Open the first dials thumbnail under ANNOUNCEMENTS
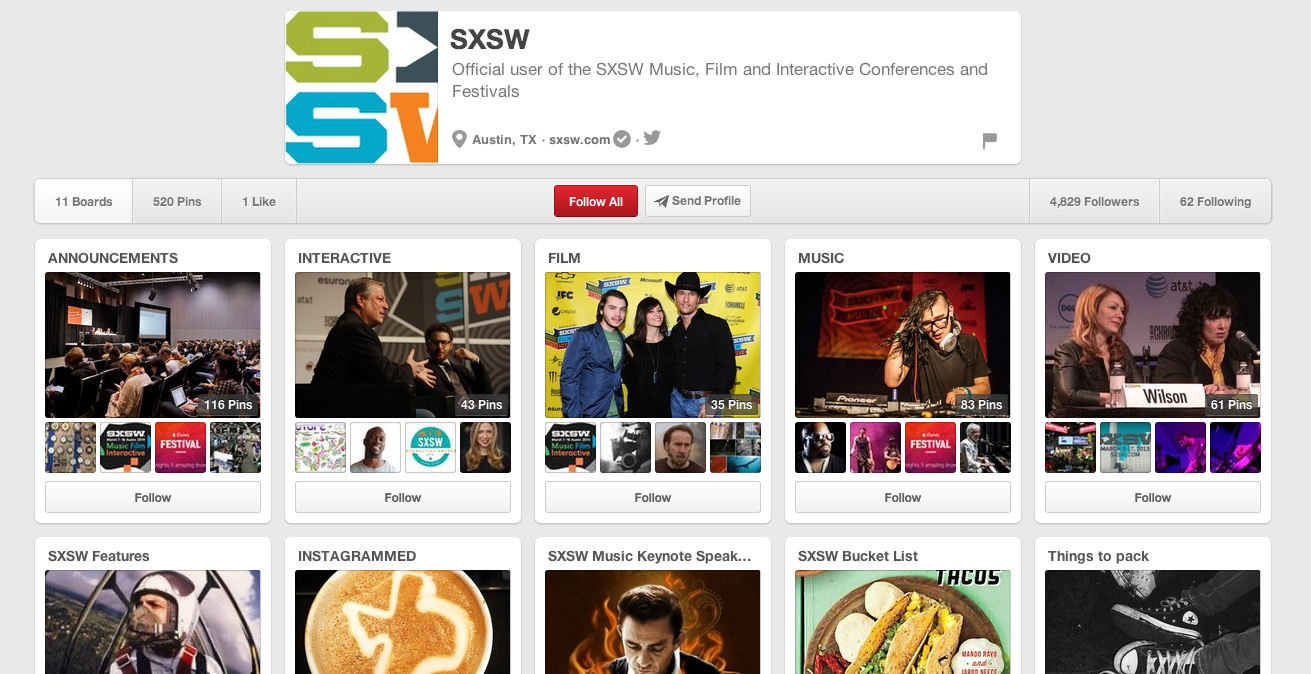Viewport: 1311px width, 674px height. (x=71, y=447)
